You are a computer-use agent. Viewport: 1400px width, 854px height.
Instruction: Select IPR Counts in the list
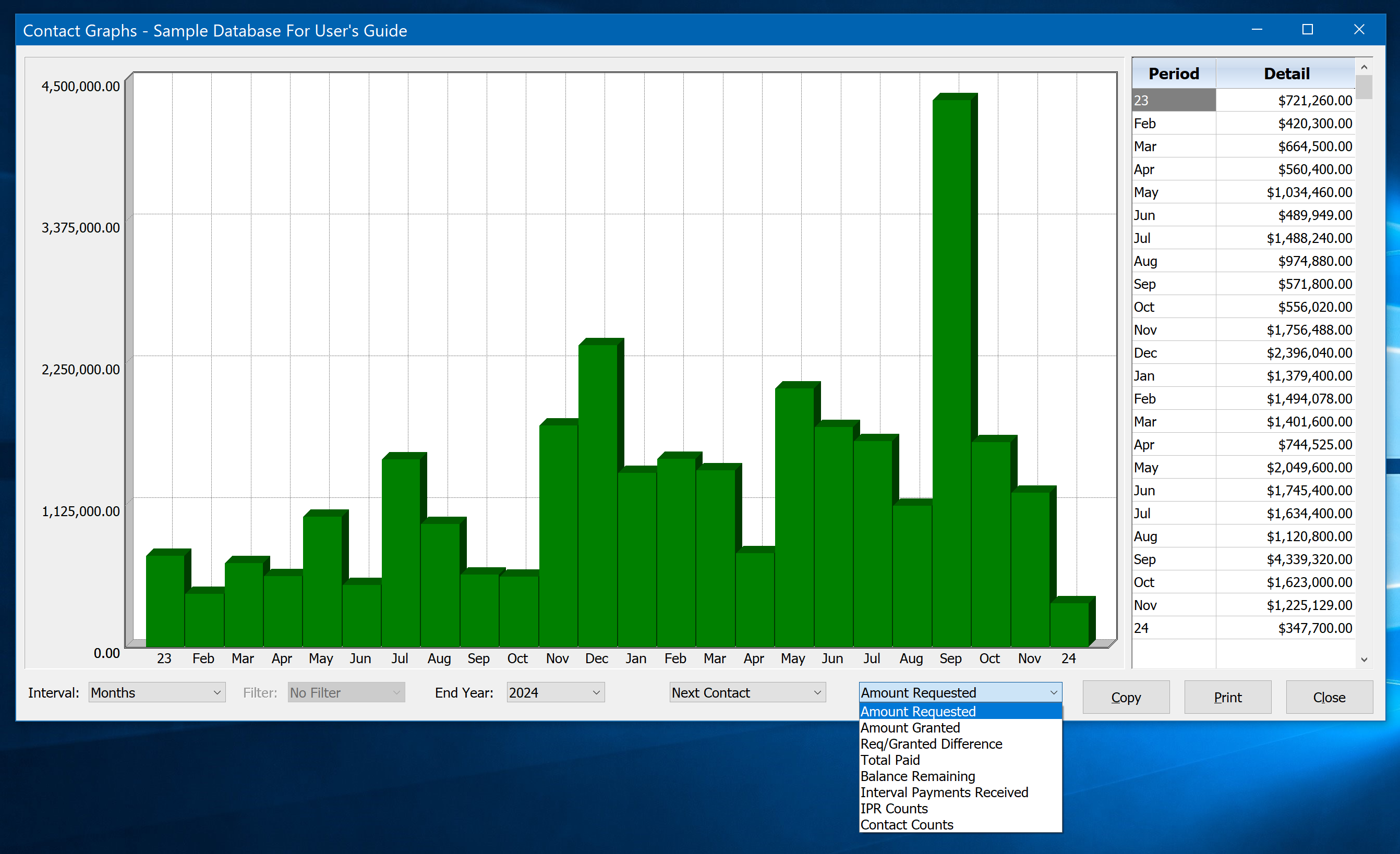point(960,809)
